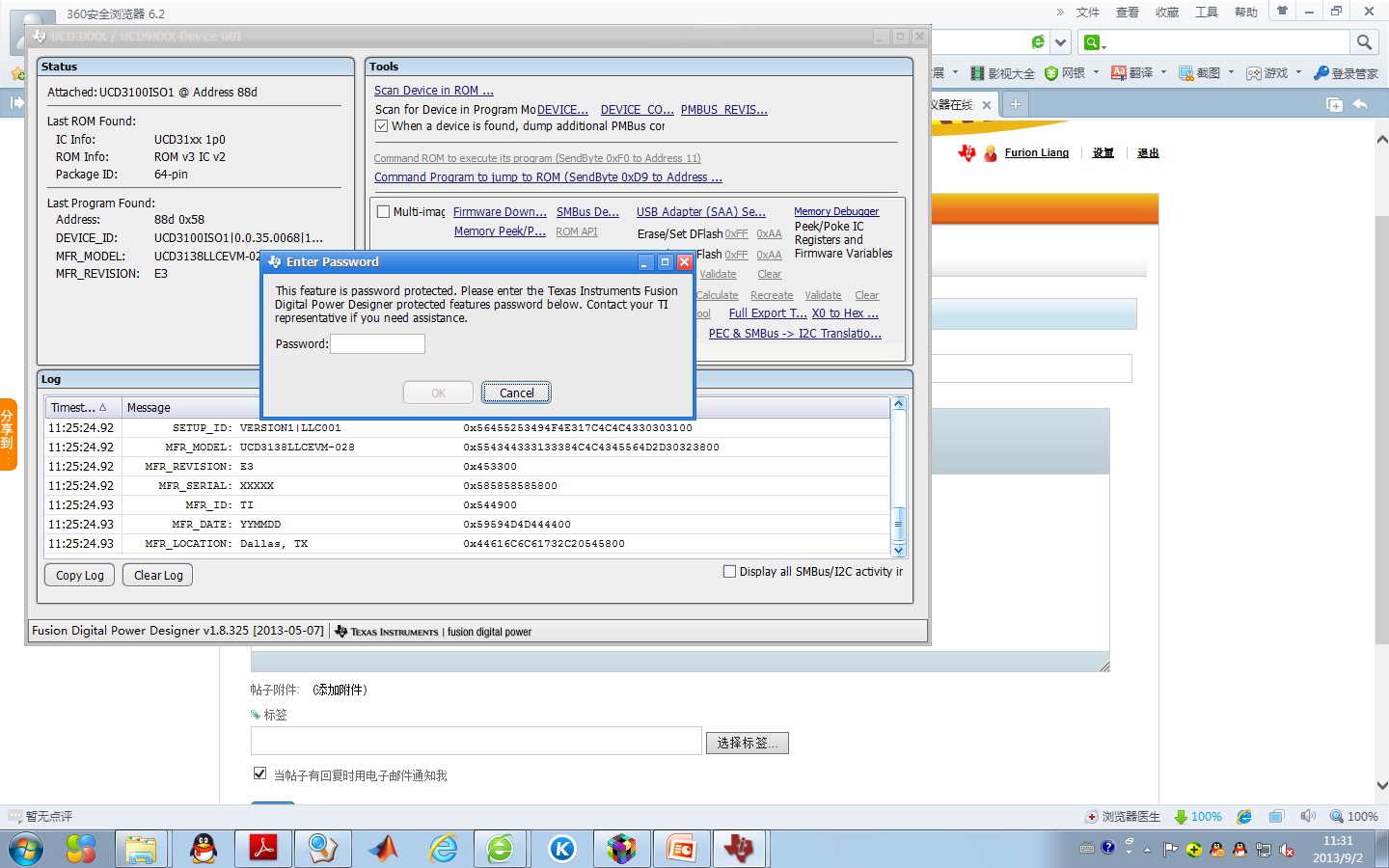Screen dimensions: 1389x868
Task: Click the restore closed tab arrow icon
Action: (x=1360, y=104)
